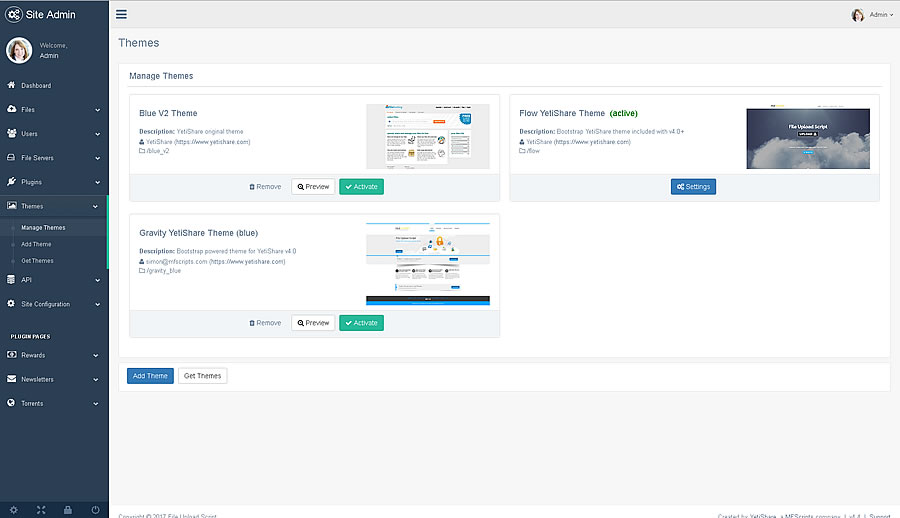Remove the Blue V2 Theme
Screen dimensions: 900x518
(265, 187)
